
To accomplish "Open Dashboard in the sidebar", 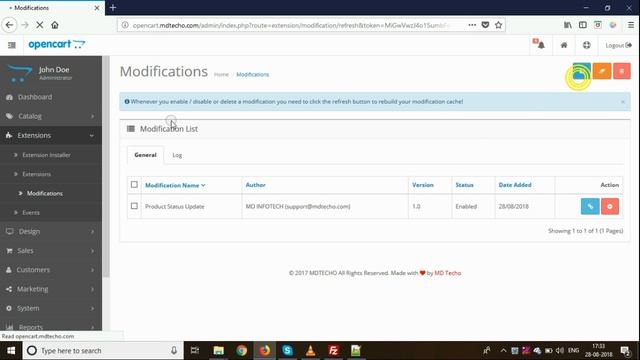I will [51, 97].
